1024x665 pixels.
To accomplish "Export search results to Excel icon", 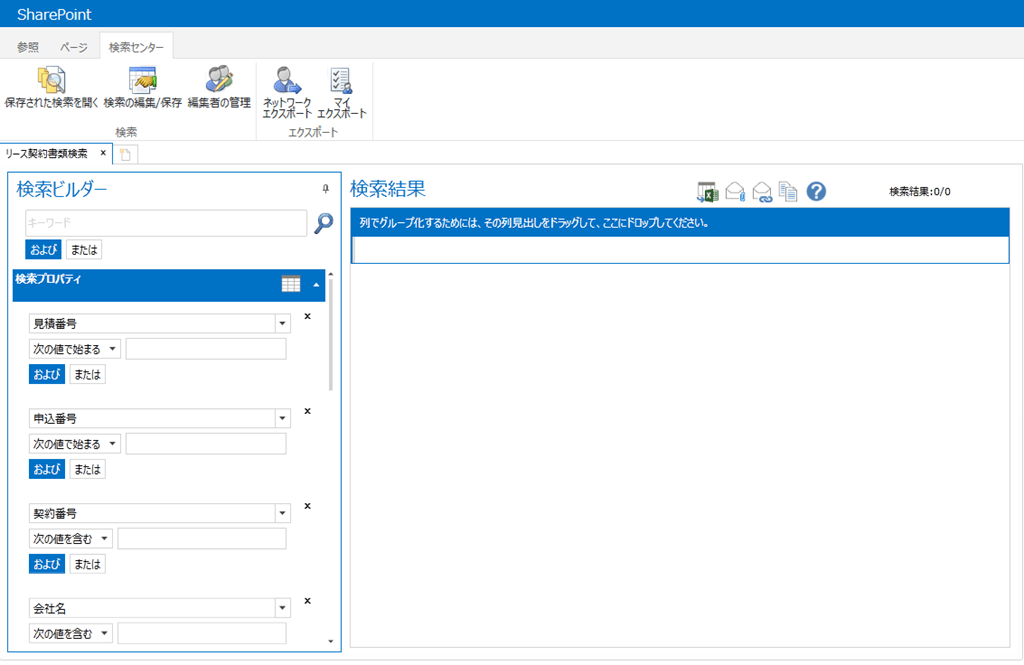I will tap(707, 191).
